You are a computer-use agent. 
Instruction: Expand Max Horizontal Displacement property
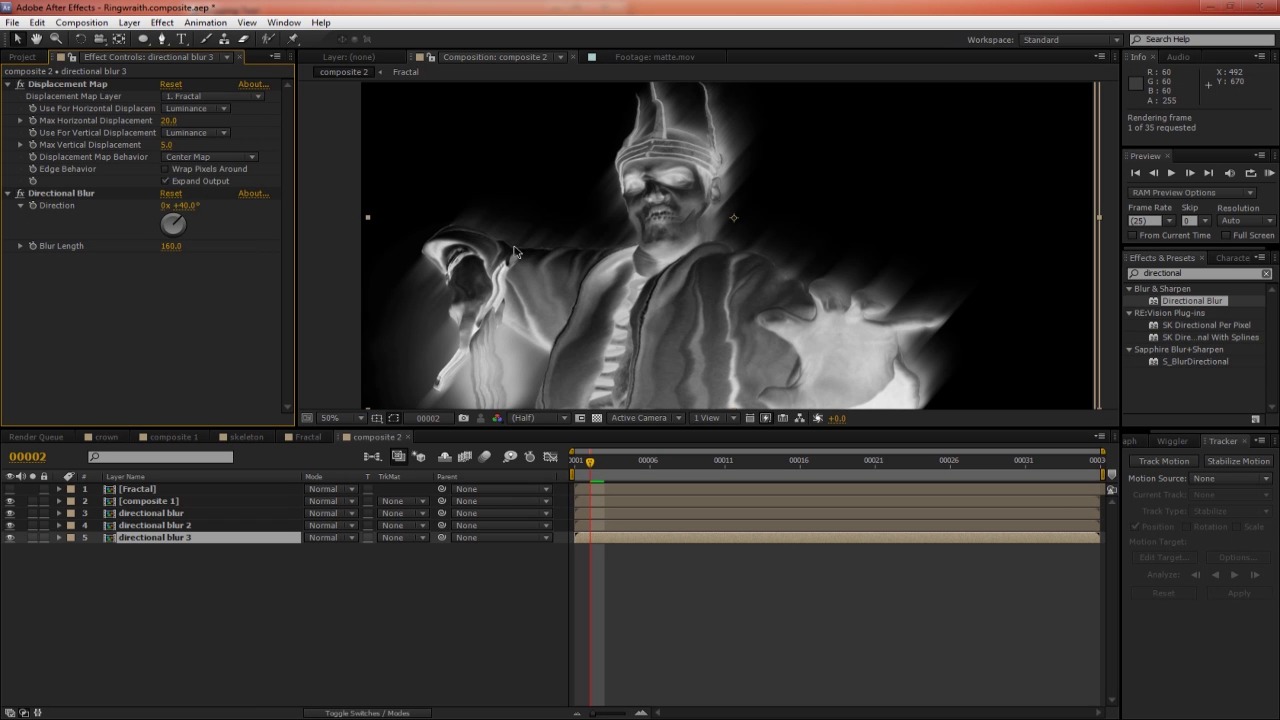point(20,121)
